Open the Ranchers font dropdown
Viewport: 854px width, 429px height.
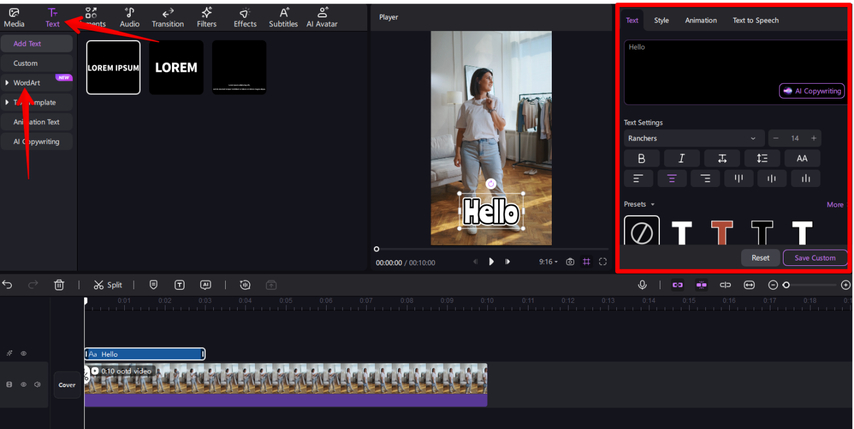click(x=692, y=138)
